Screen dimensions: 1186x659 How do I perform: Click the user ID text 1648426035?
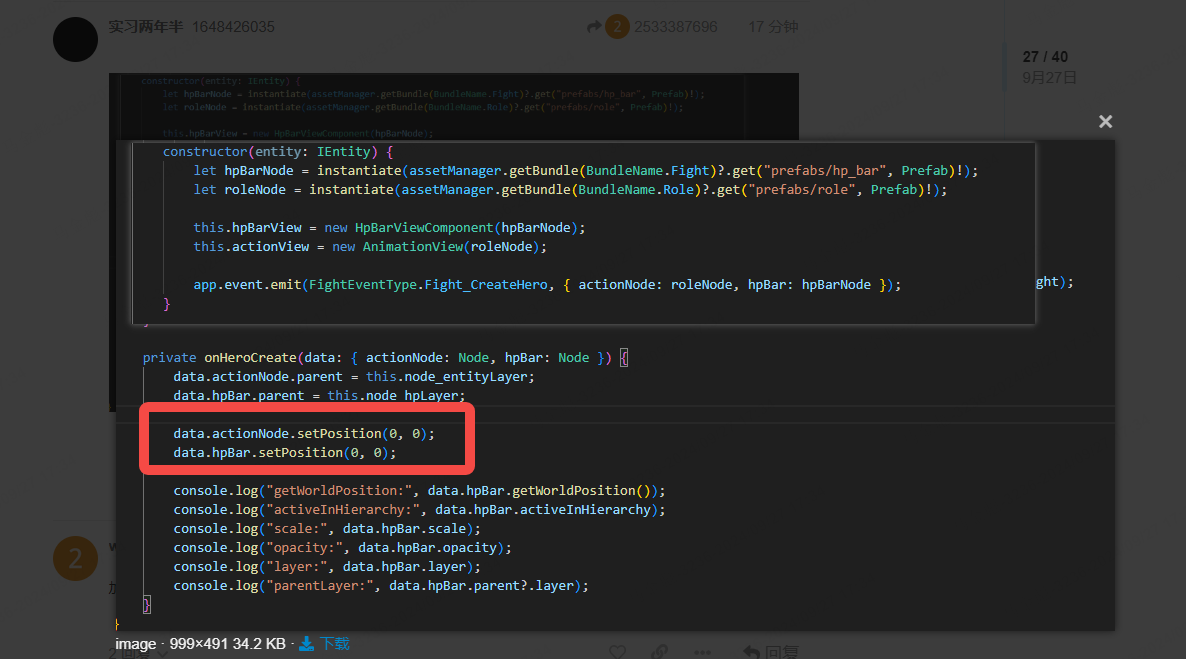click(x=233, y=27)
